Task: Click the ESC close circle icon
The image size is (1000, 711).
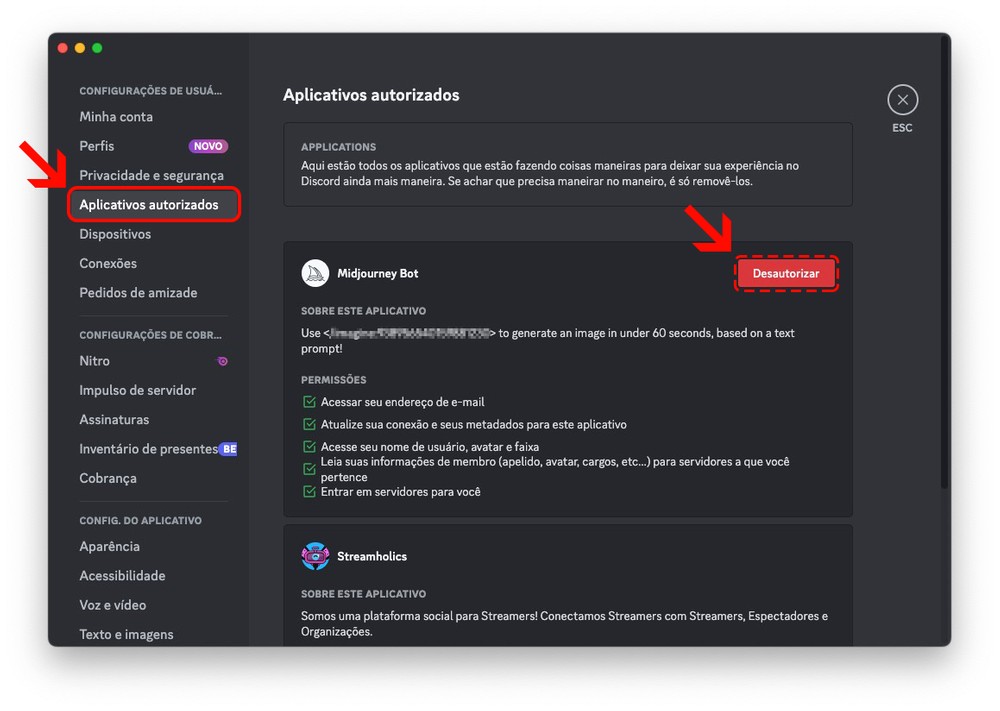Action: point(902,100)
